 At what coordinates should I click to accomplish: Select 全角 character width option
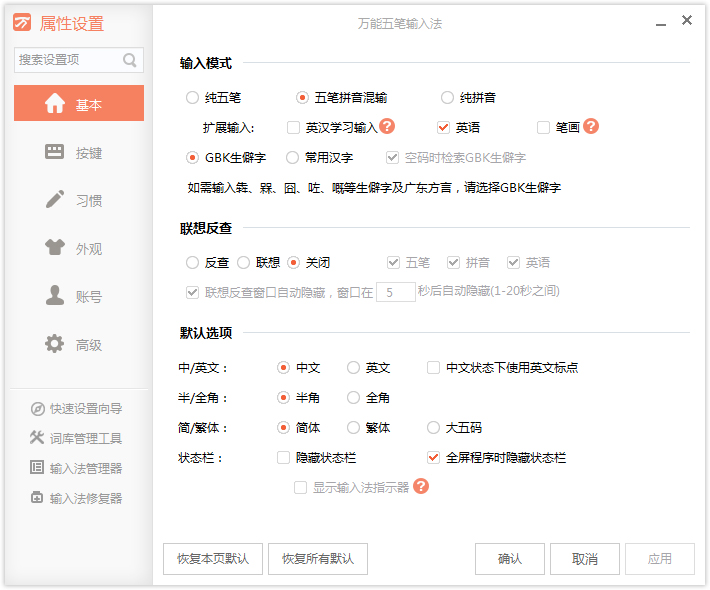[x=353, y=398]
